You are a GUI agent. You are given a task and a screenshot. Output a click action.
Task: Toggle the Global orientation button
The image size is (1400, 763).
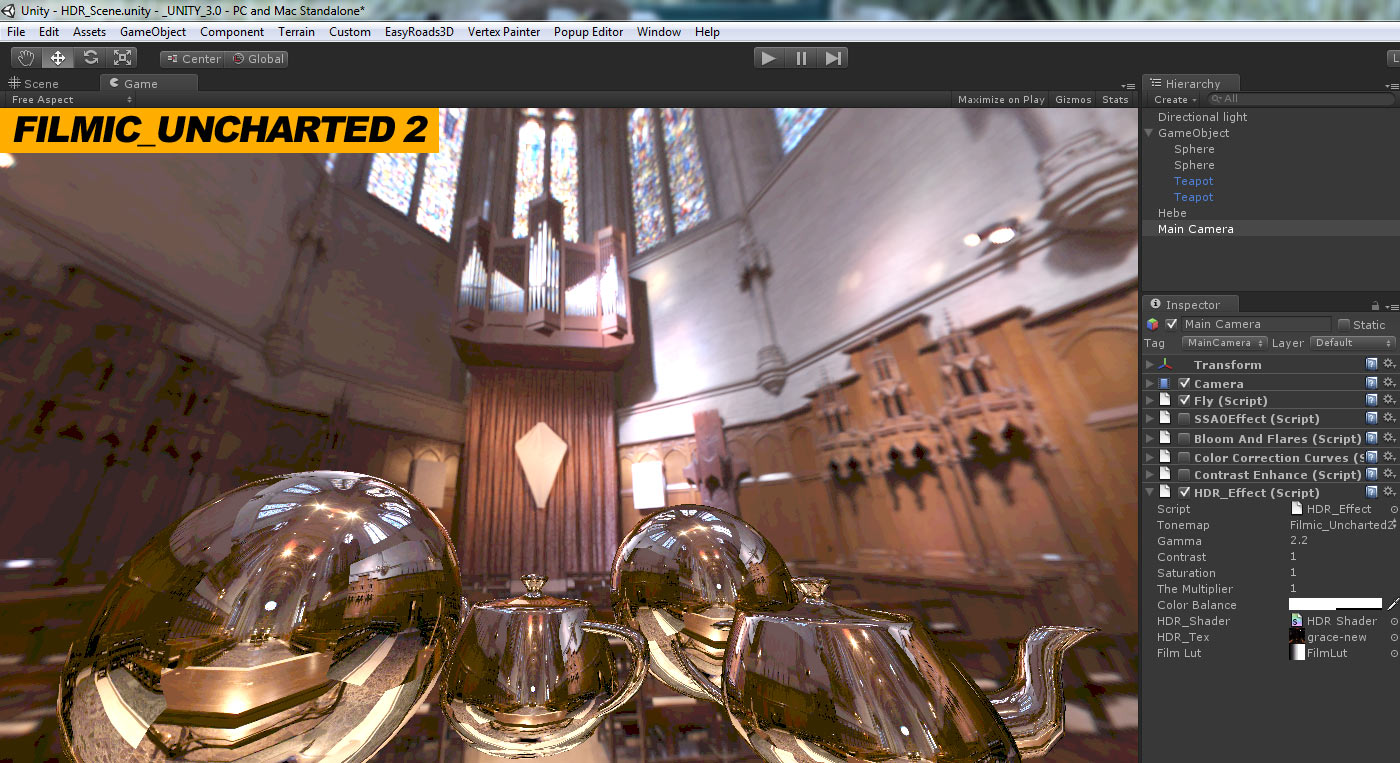coord(258,59)
